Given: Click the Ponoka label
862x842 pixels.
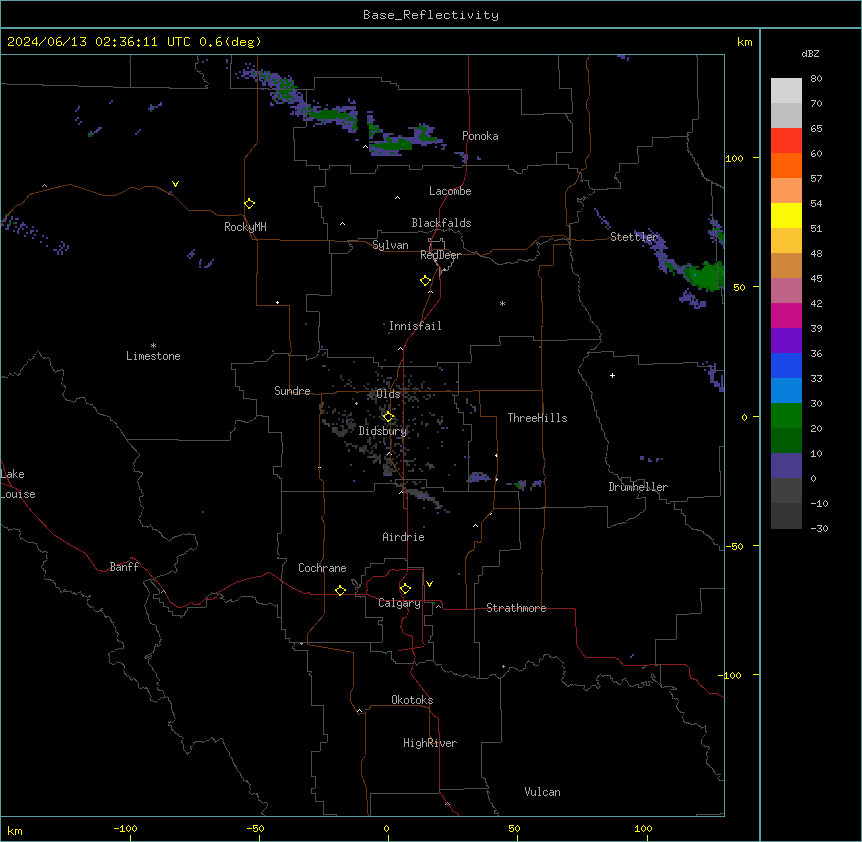Looking at the screenshot, I should click(x=480, y=136).
